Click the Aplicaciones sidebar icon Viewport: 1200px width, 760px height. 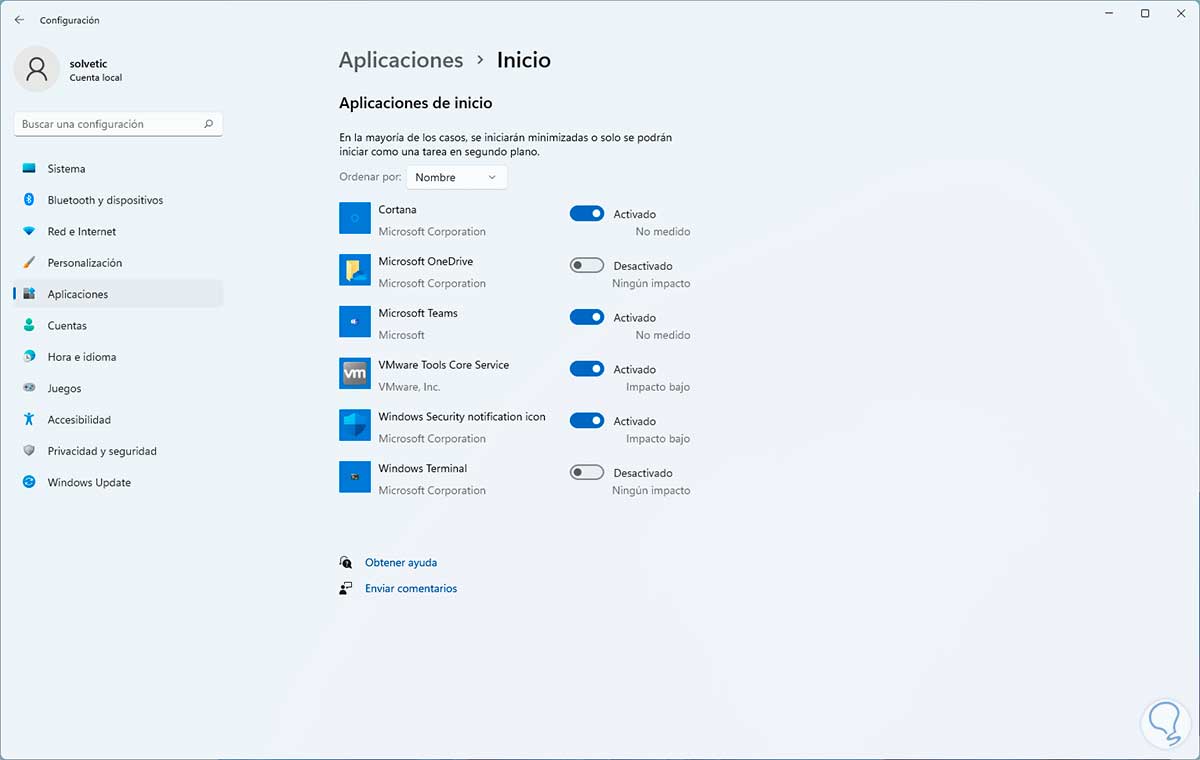point(29,294)
